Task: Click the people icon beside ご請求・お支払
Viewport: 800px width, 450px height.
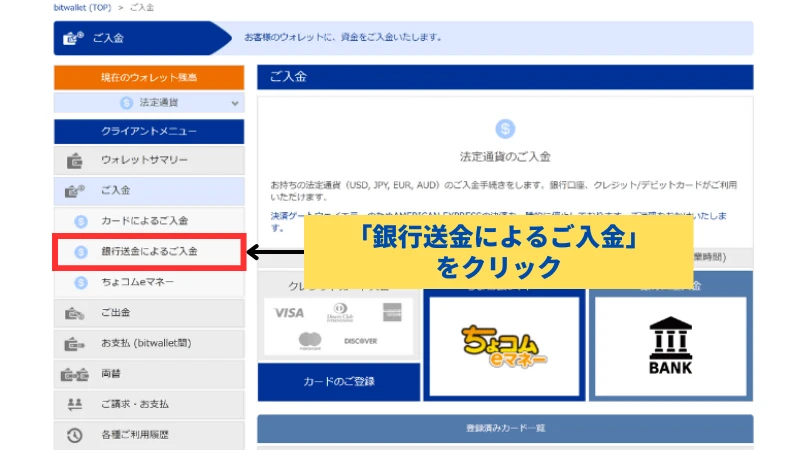Action: click(x=75, y=405)
